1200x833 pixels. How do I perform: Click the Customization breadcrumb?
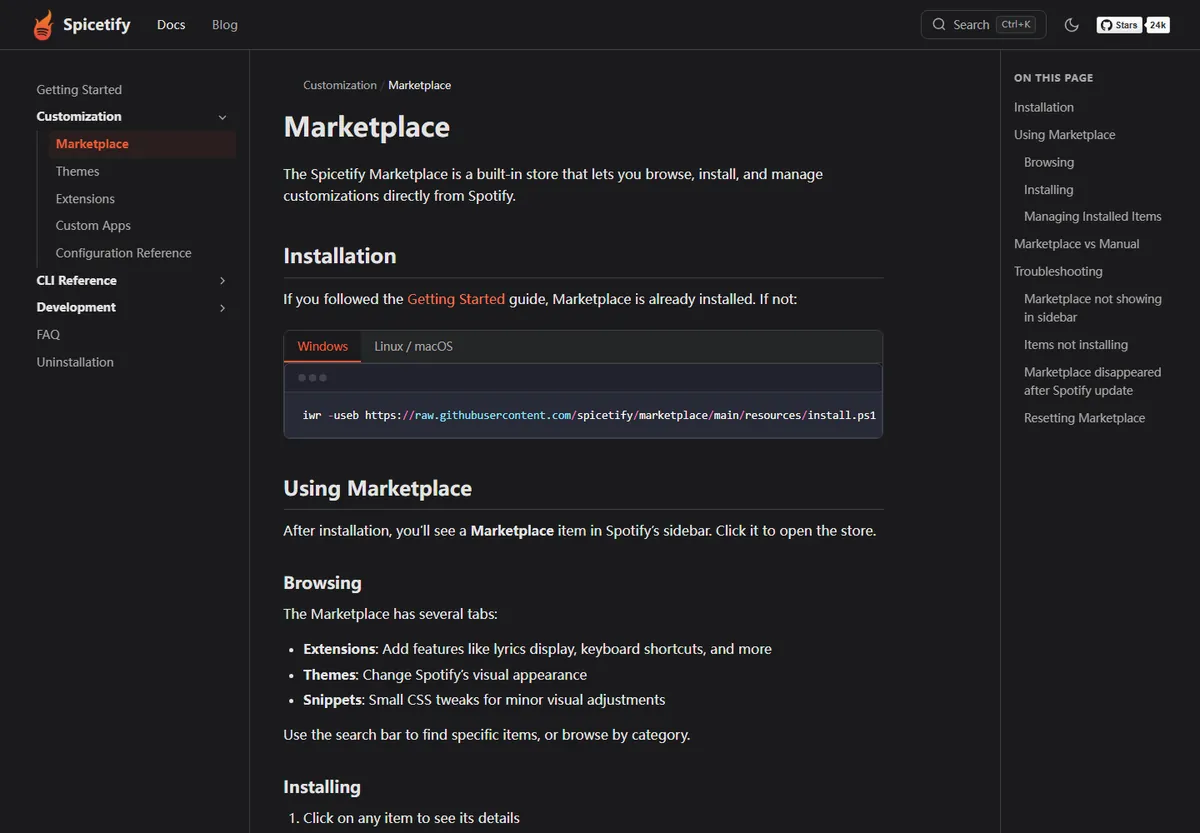pos(340,86)
